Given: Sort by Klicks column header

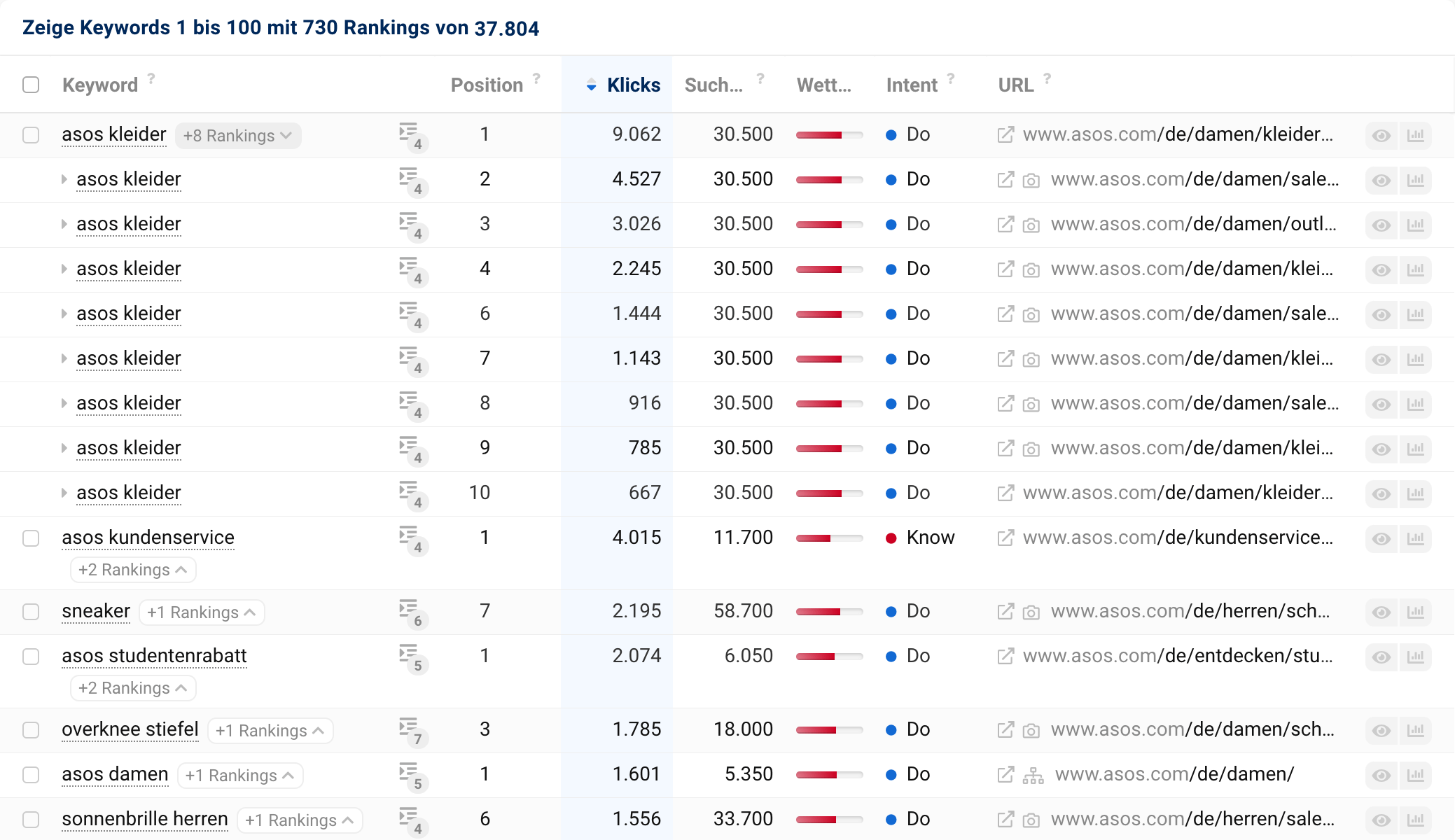Looking at the screenshot, I should coord(633,85).
